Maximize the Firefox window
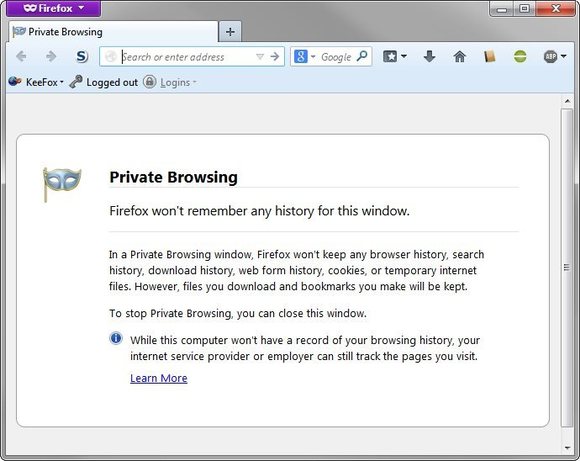580x461 pixels. click(x=524, y=9)
